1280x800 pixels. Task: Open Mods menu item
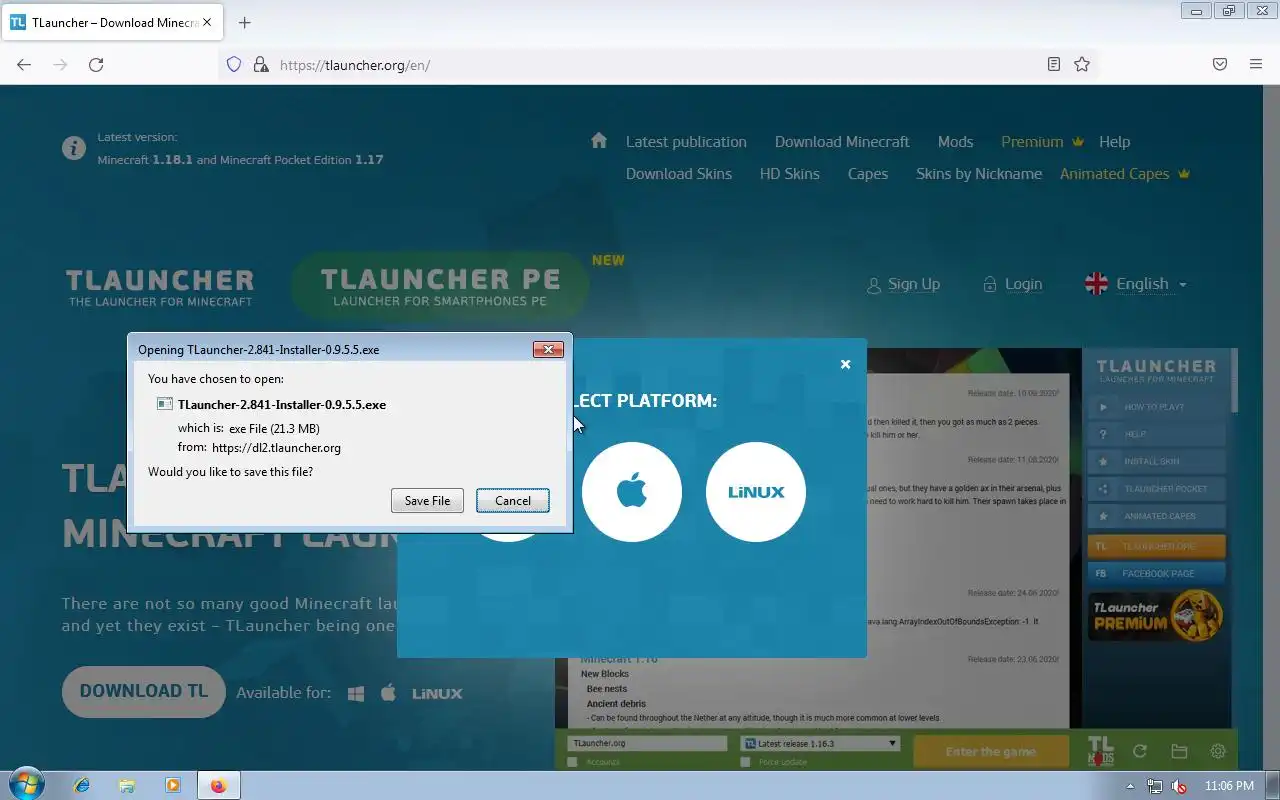(x=955, y=142)
